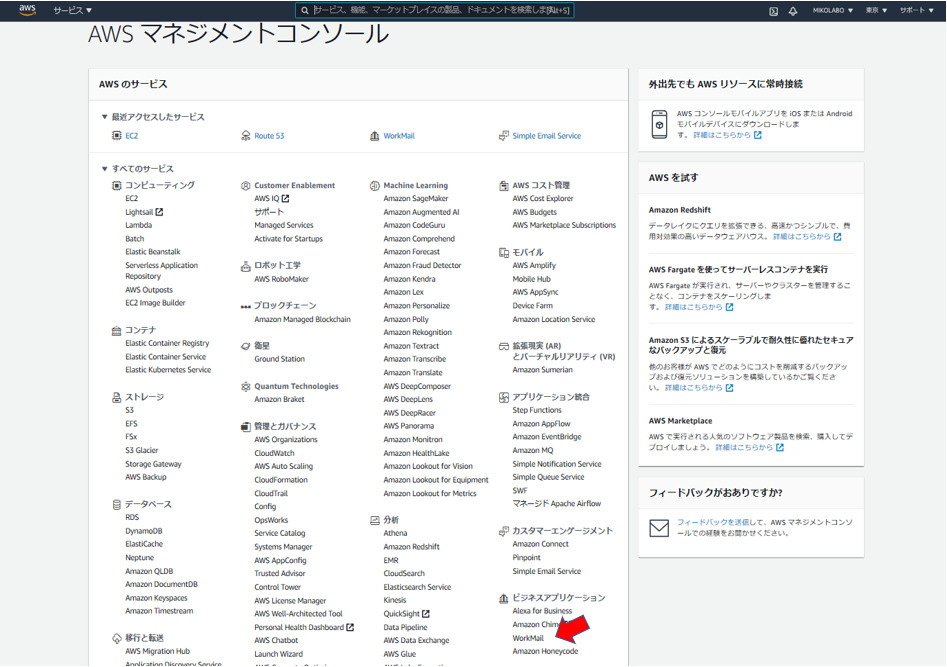Image resolution: width=947 pixels, height=667 pixels.
Task: Click the Simple Email Service icon in recent services
Action: click(x=504, y=135)
